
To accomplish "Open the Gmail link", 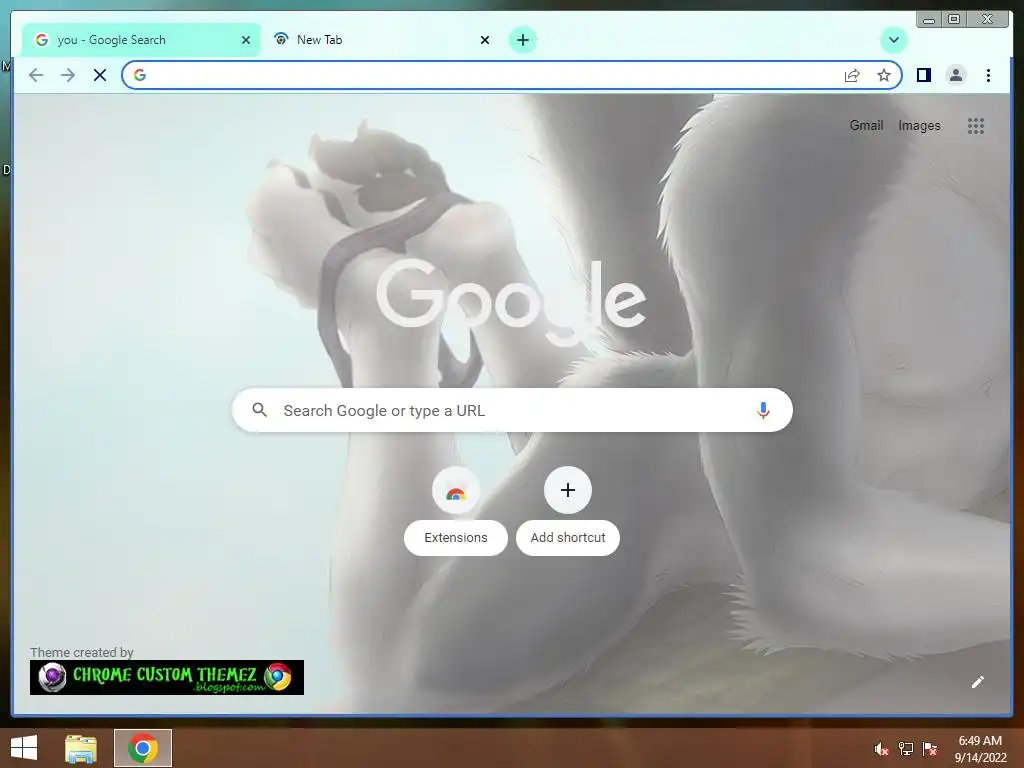I will tap(866, 125).
